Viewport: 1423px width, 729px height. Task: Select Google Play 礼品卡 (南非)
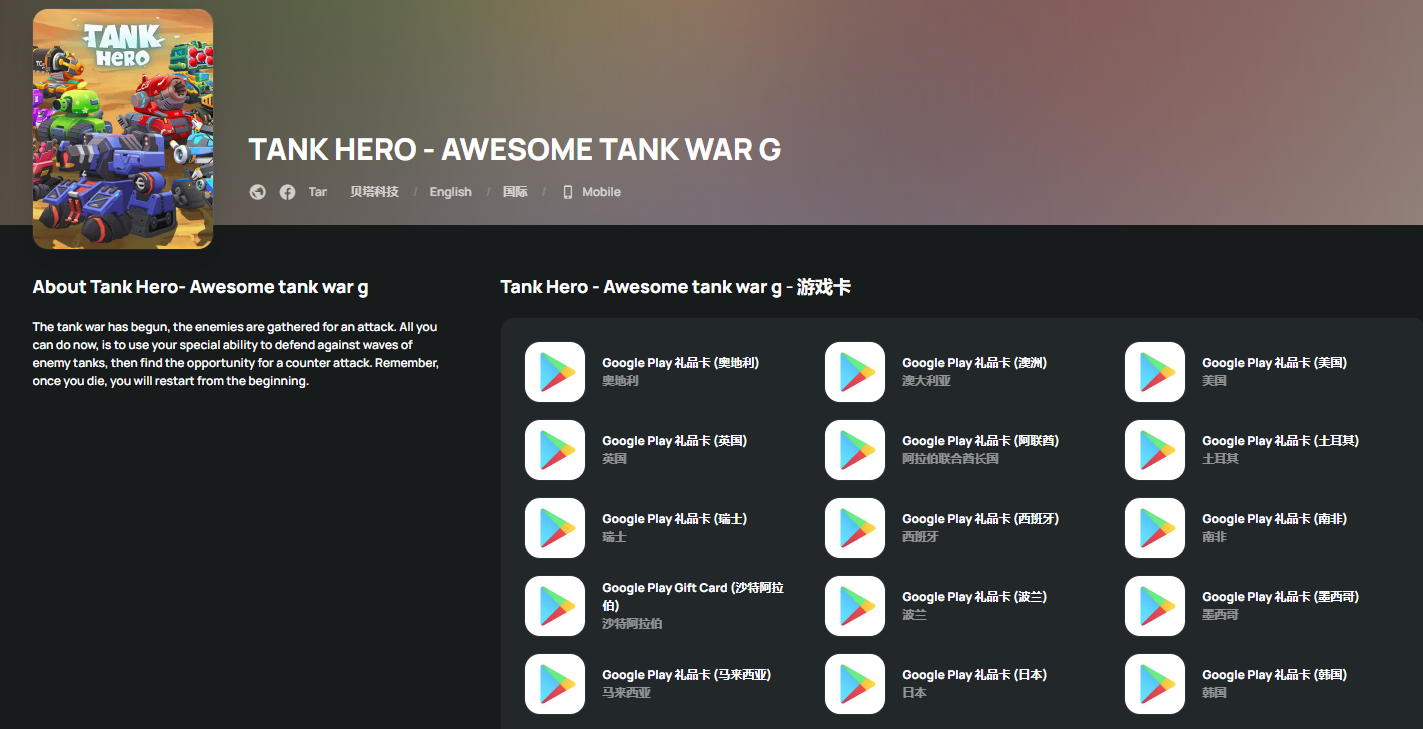[x=1274, y=519]
